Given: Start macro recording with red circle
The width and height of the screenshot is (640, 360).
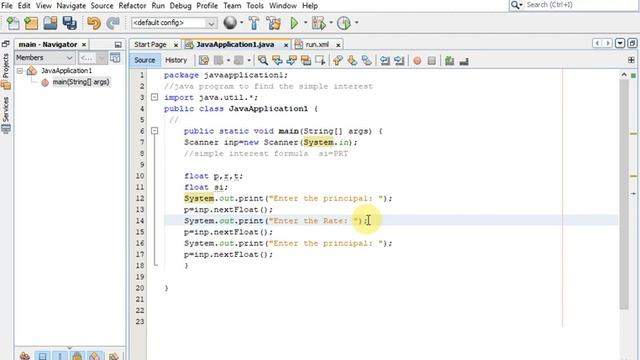Looking at the screenshot, I should (417, 60).
